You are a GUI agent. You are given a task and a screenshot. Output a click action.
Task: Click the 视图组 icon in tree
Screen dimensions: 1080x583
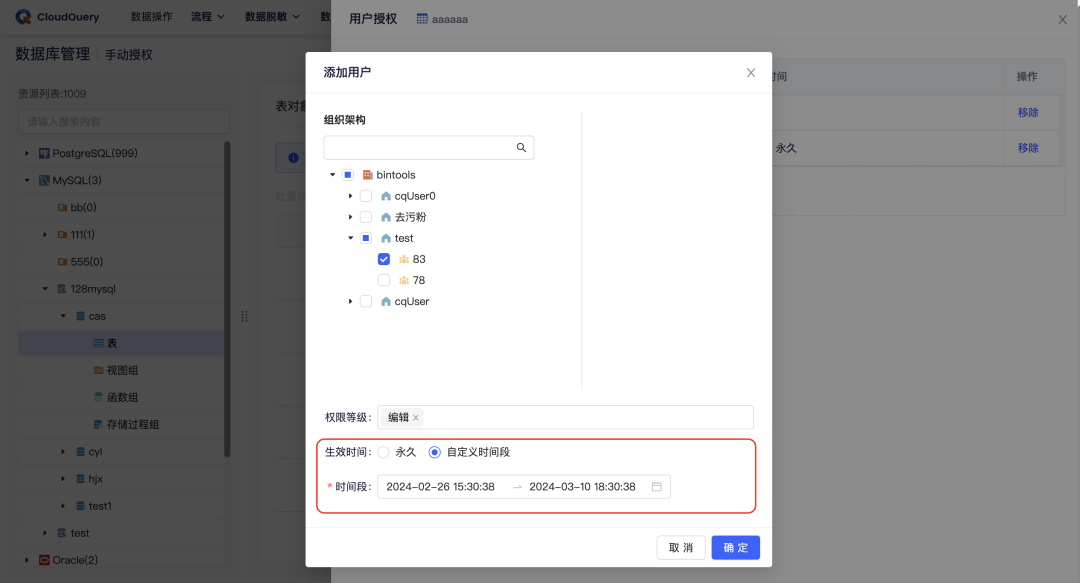(x=98, y=370)
